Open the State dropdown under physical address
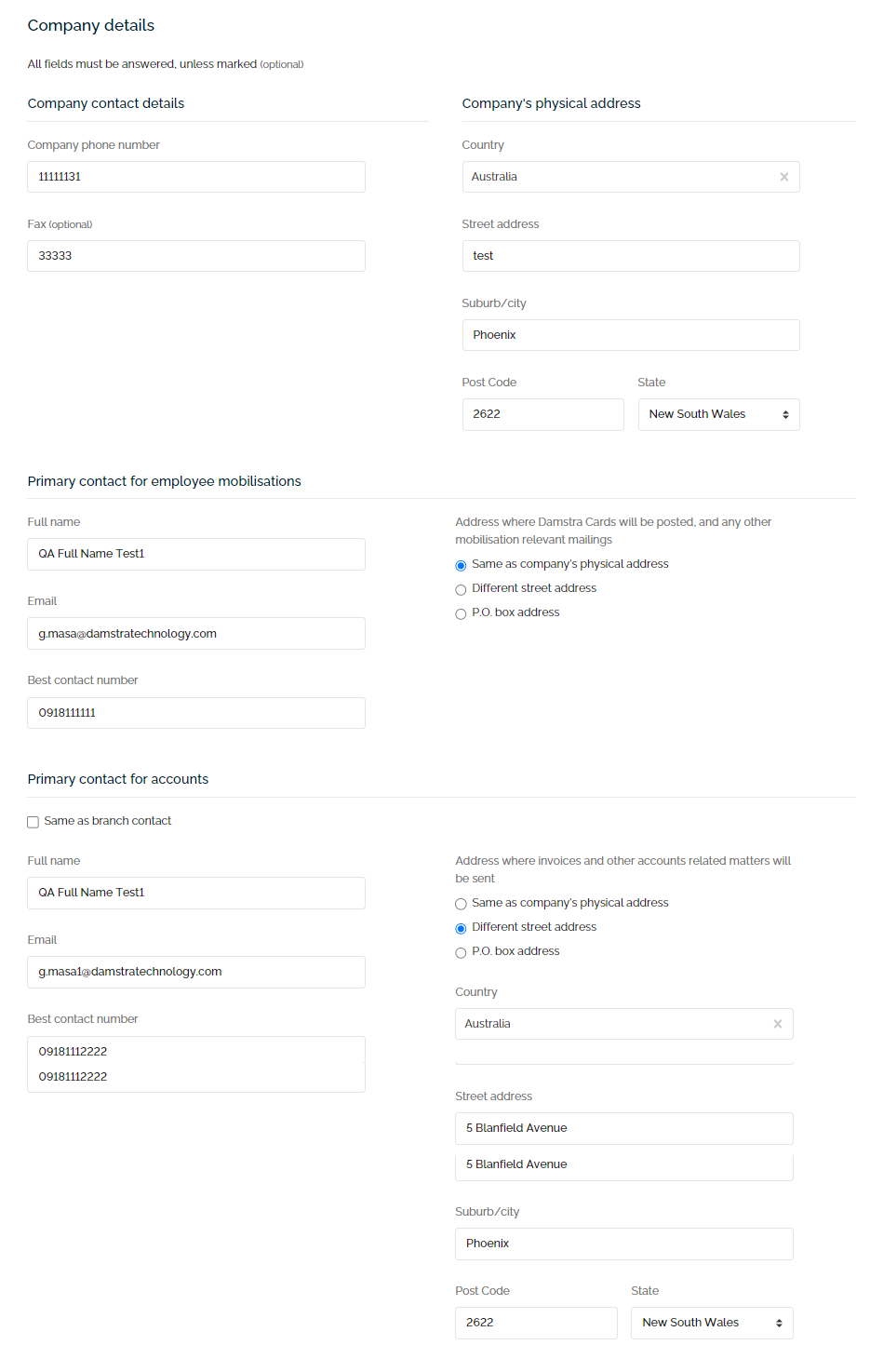The width and height of the screenshot is (870, 1372). 718,414
